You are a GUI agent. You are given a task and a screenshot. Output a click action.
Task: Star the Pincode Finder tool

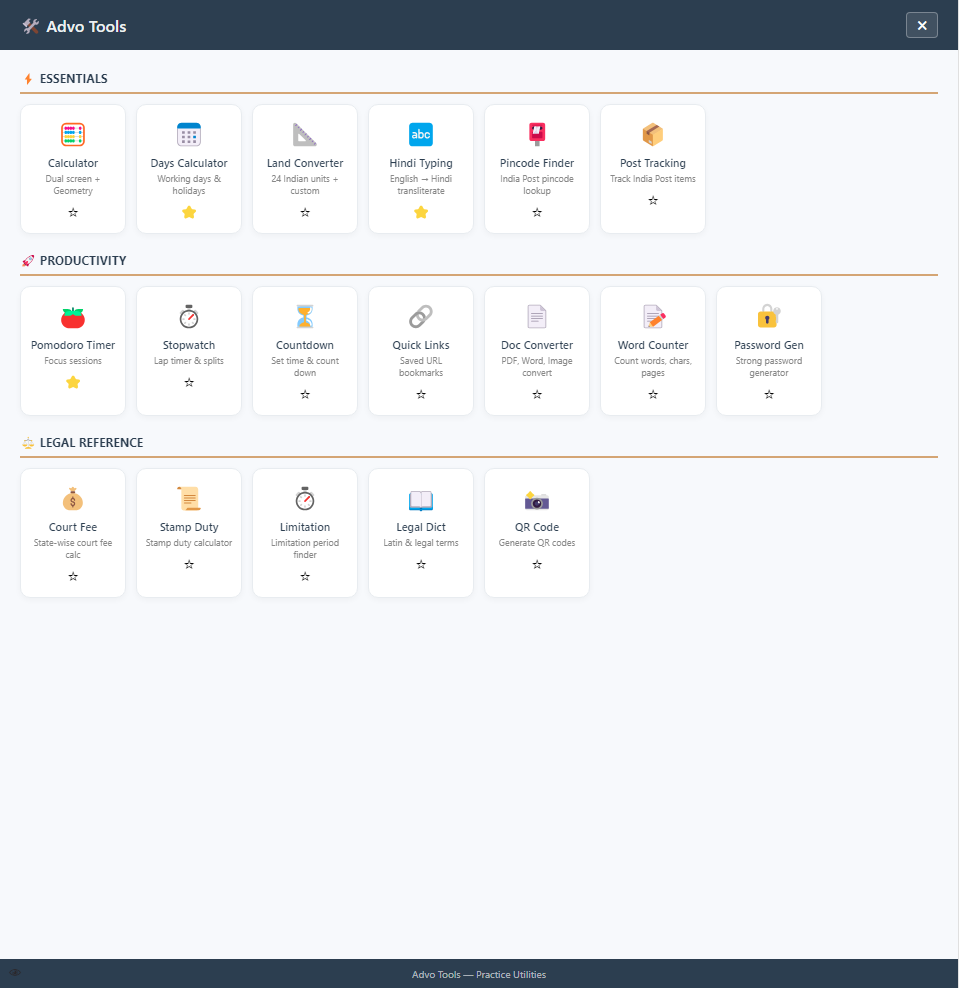[537, 213]
